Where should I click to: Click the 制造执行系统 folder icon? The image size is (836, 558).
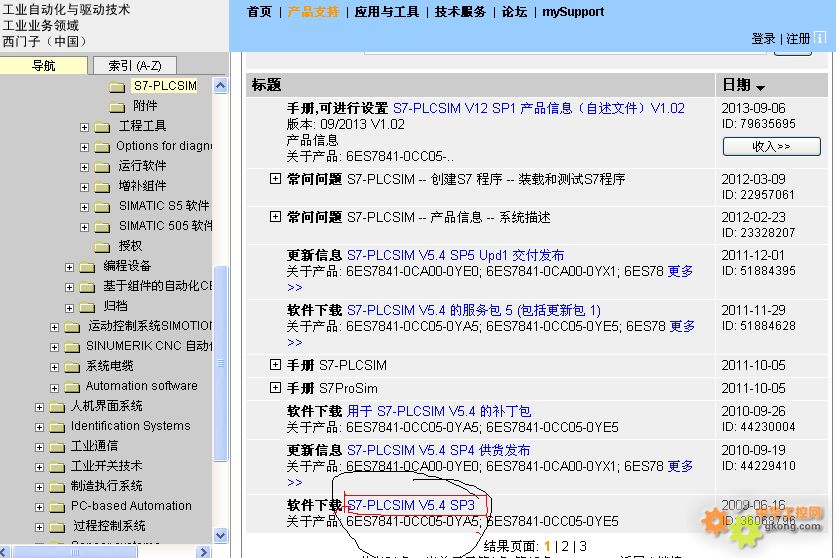tap(58, 487)
